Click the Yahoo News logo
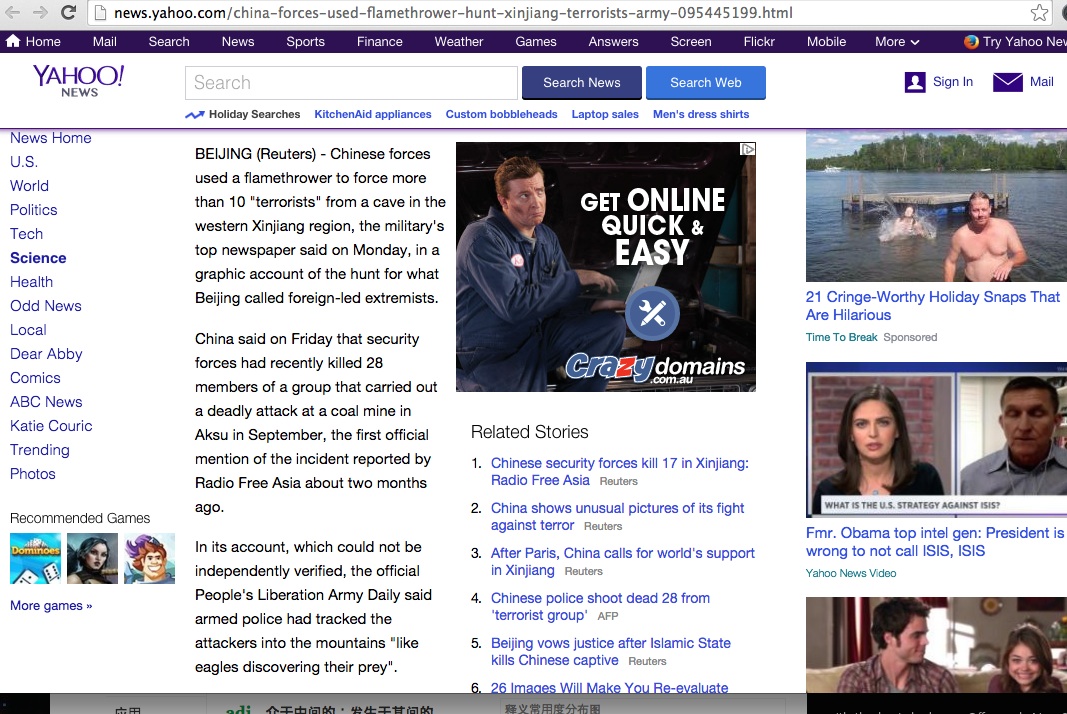The height and width of the screenshot is (714, 1067). pos(79,81)
